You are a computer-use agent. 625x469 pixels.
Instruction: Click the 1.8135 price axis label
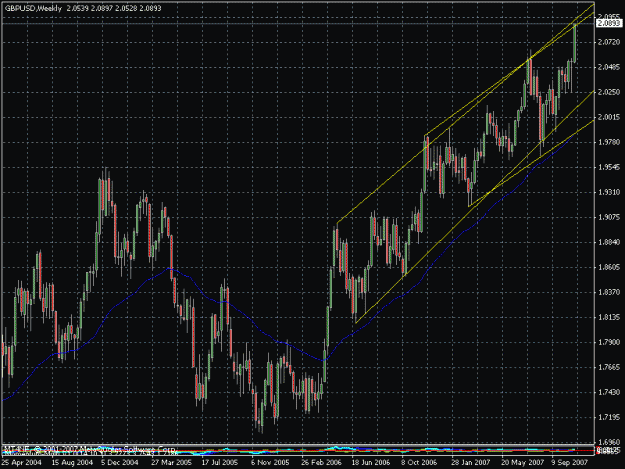click(609, 318)
